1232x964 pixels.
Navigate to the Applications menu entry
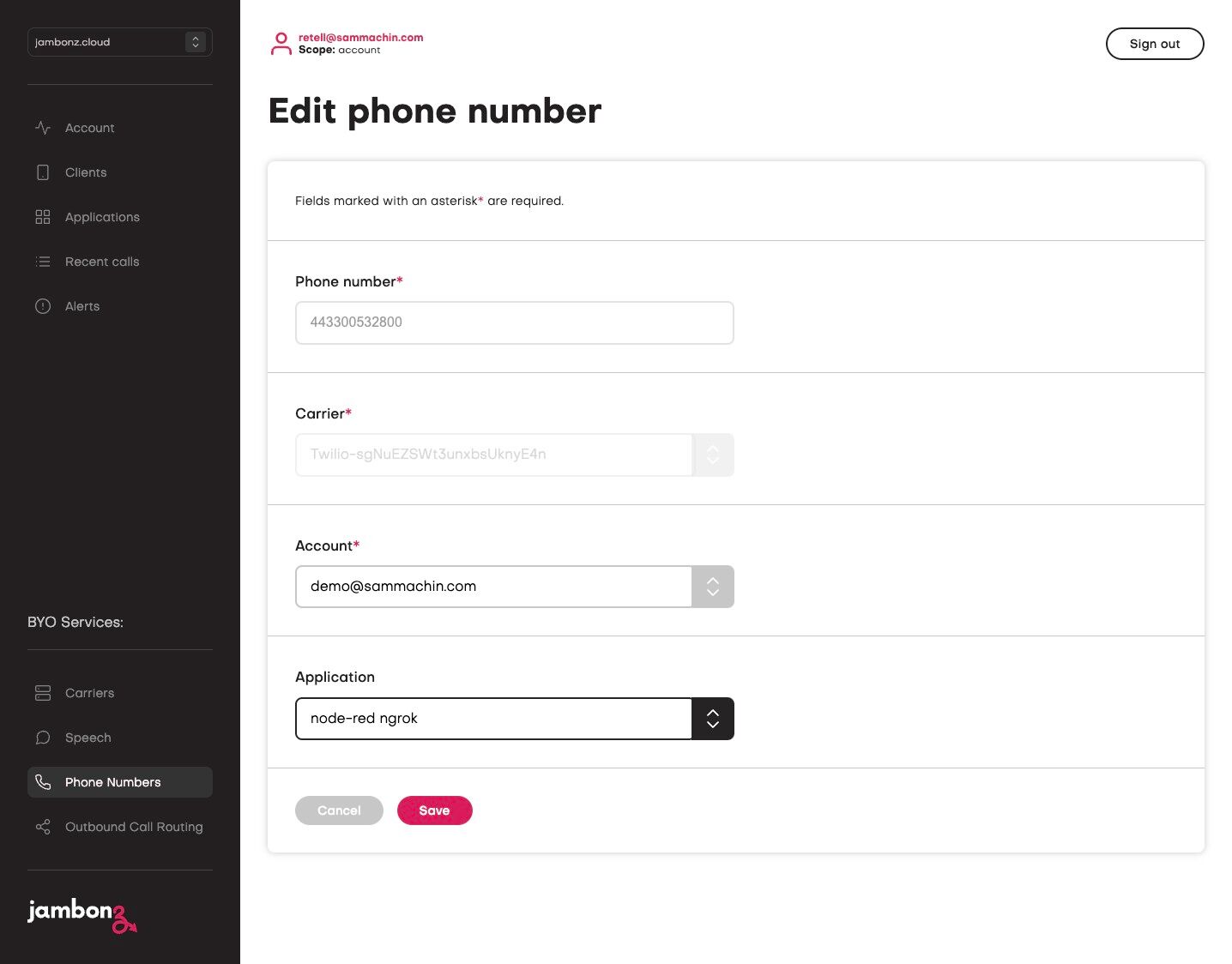(102, 217)
